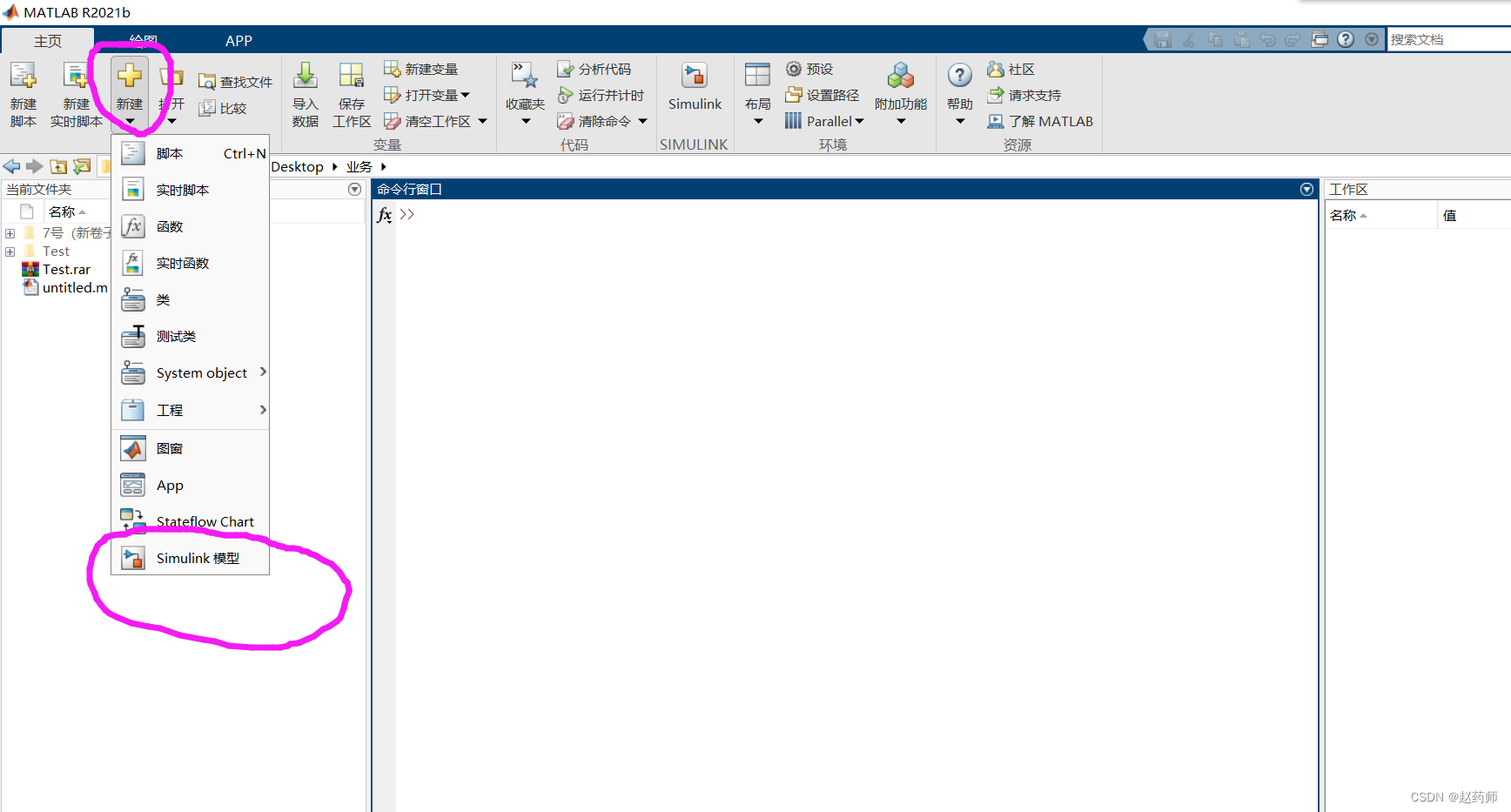This screenshot has width=1511, height=812.
Task: Expand the 7号 folder tree node
Action: pyautogui.click(x=10, y=233)
